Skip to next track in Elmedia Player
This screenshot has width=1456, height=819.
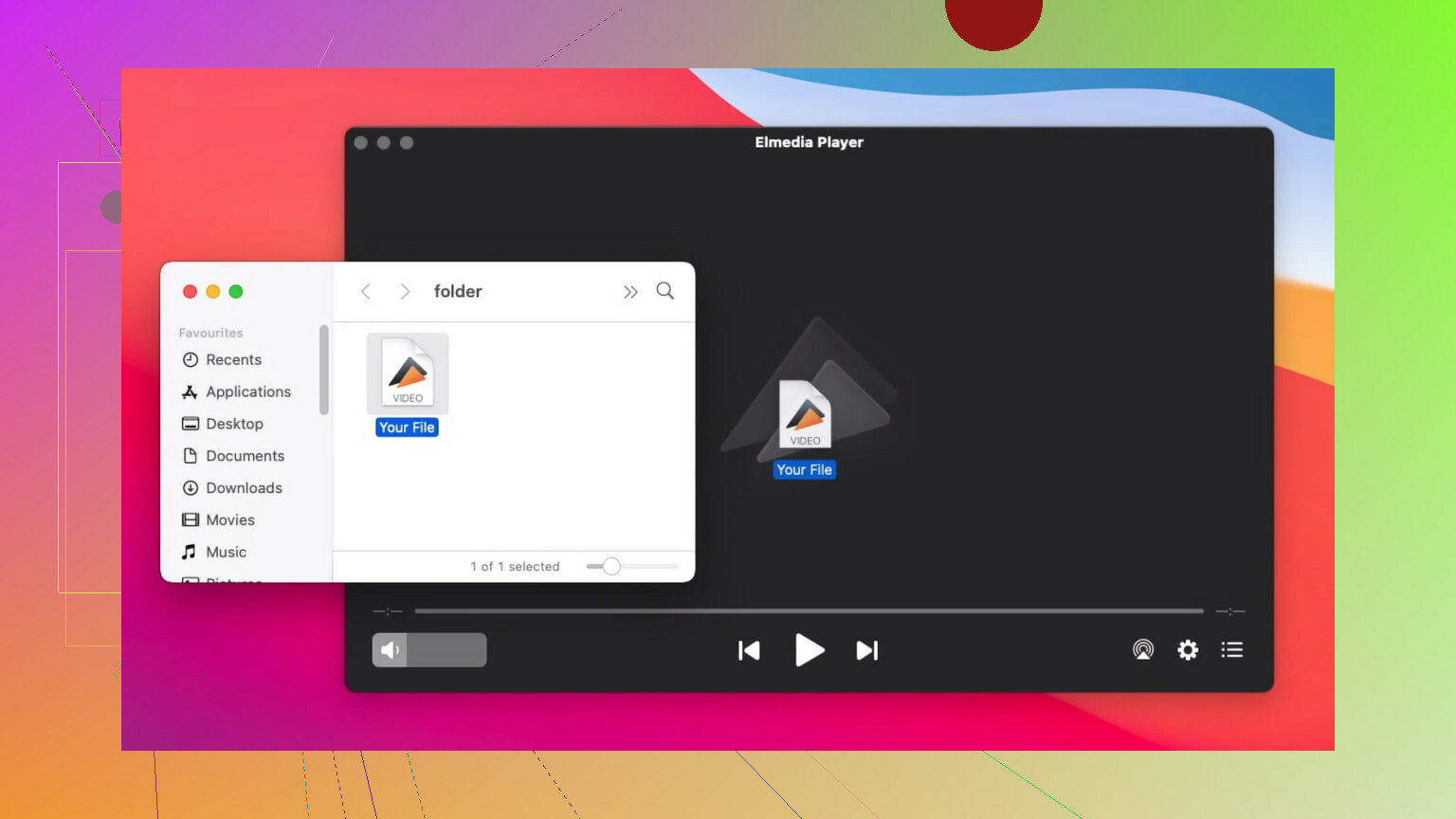867,650
